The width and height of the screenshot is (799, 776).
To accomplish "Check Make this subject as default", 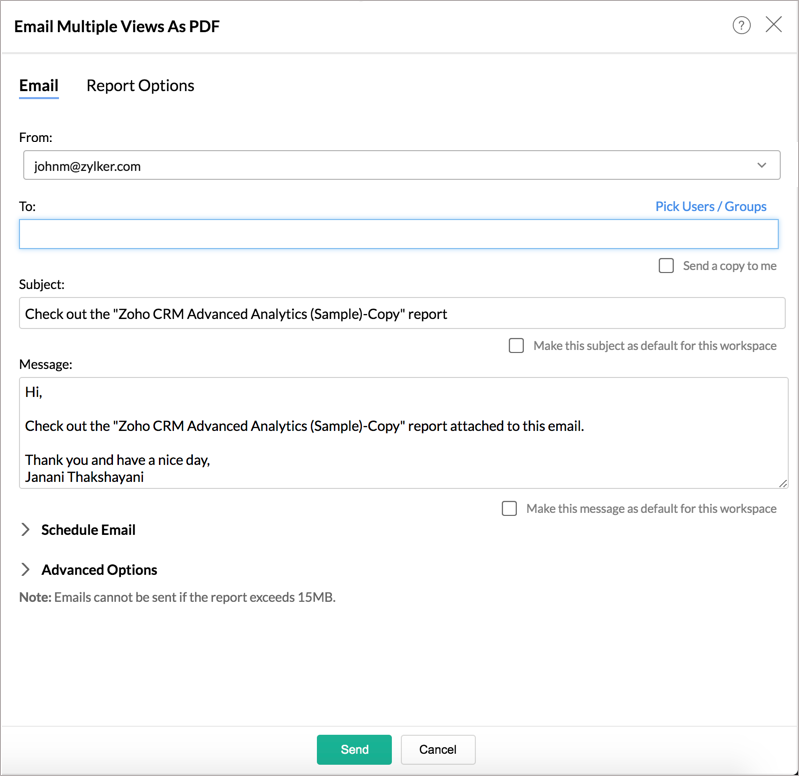I will 516,345.
